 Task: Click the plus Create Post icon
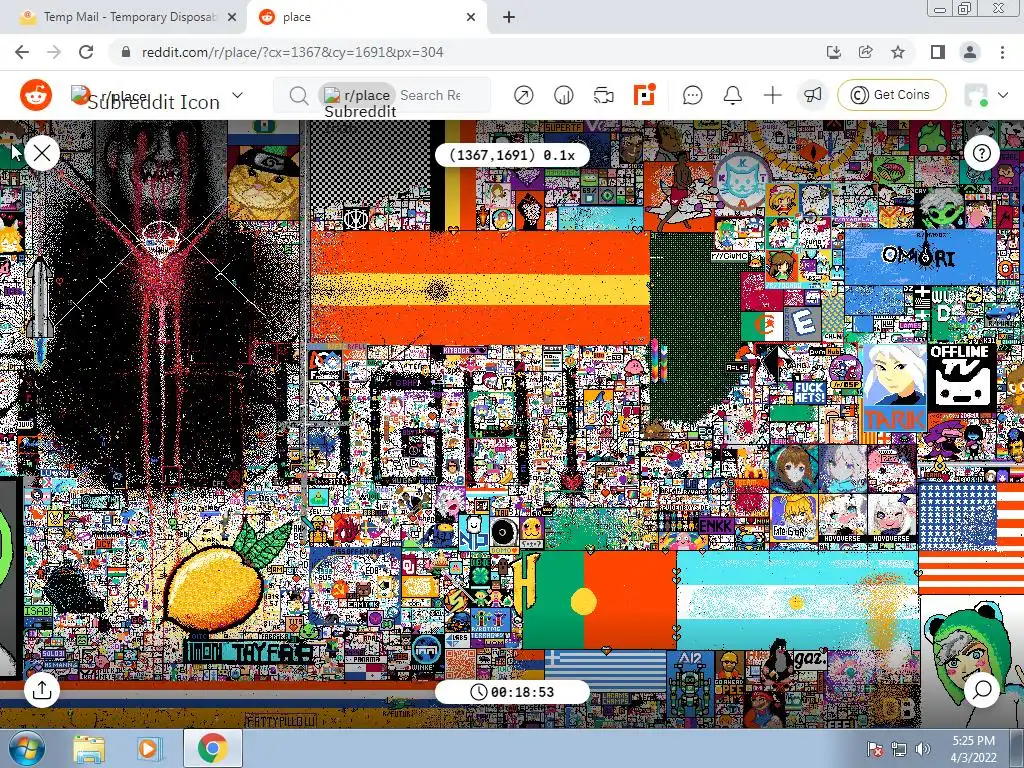pos(773,95)
